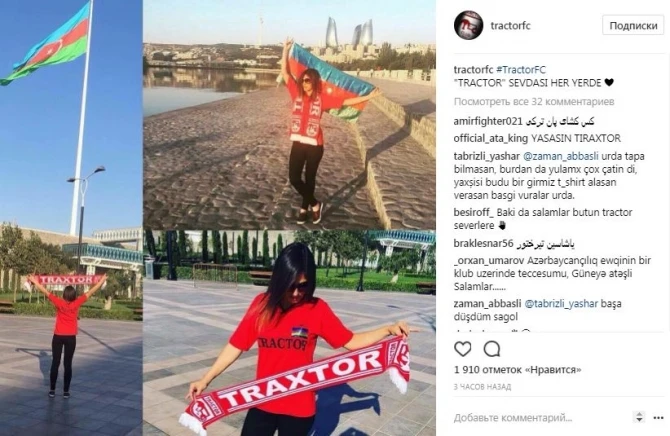Show the 1 910 likes list
670x436 pixels.
pos(517,370)
